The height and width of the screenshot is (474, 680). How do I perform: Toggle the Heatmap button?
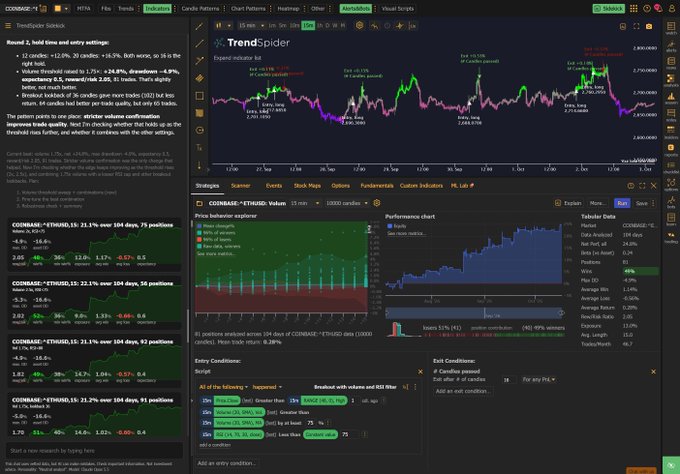tap(288, 8)
